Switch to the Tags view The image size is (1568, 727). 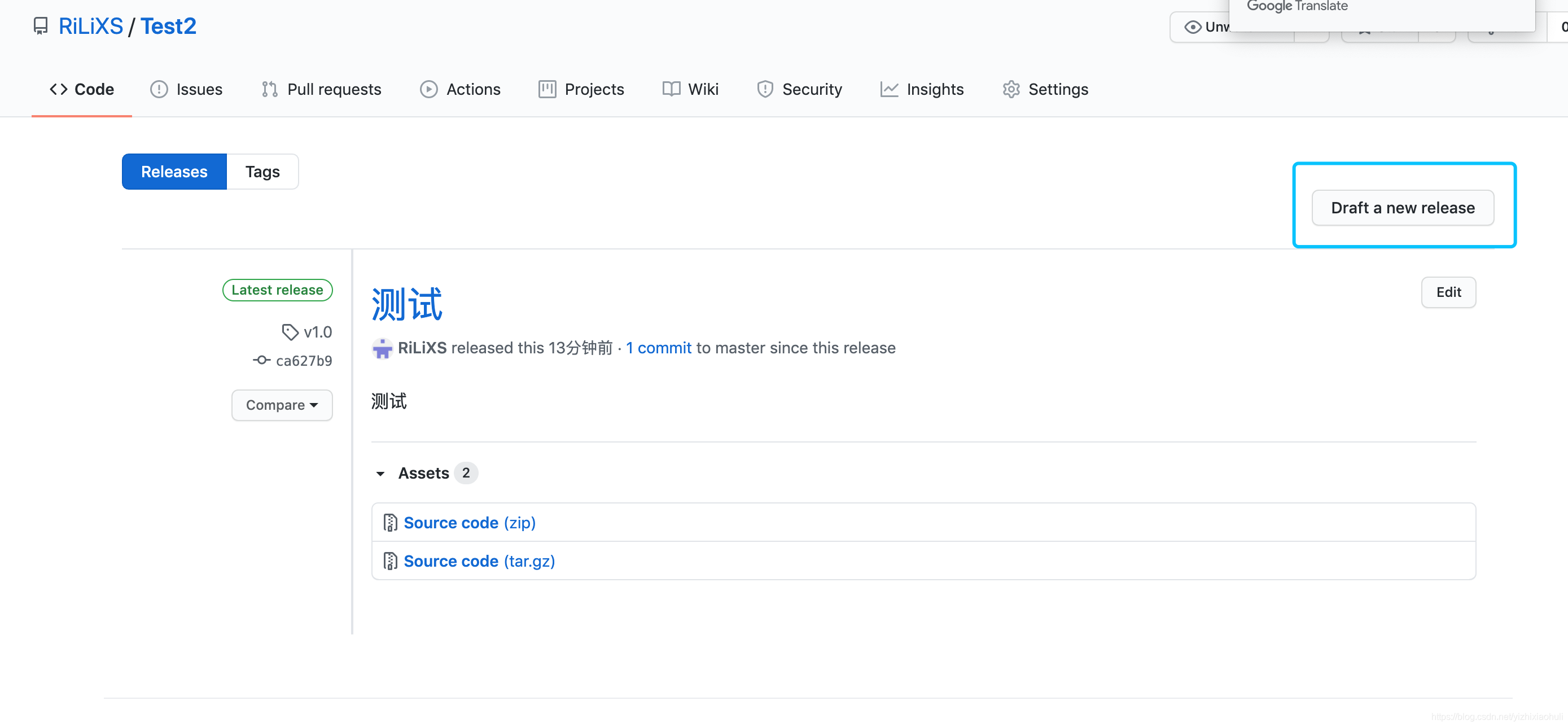(x=262, y=172)
